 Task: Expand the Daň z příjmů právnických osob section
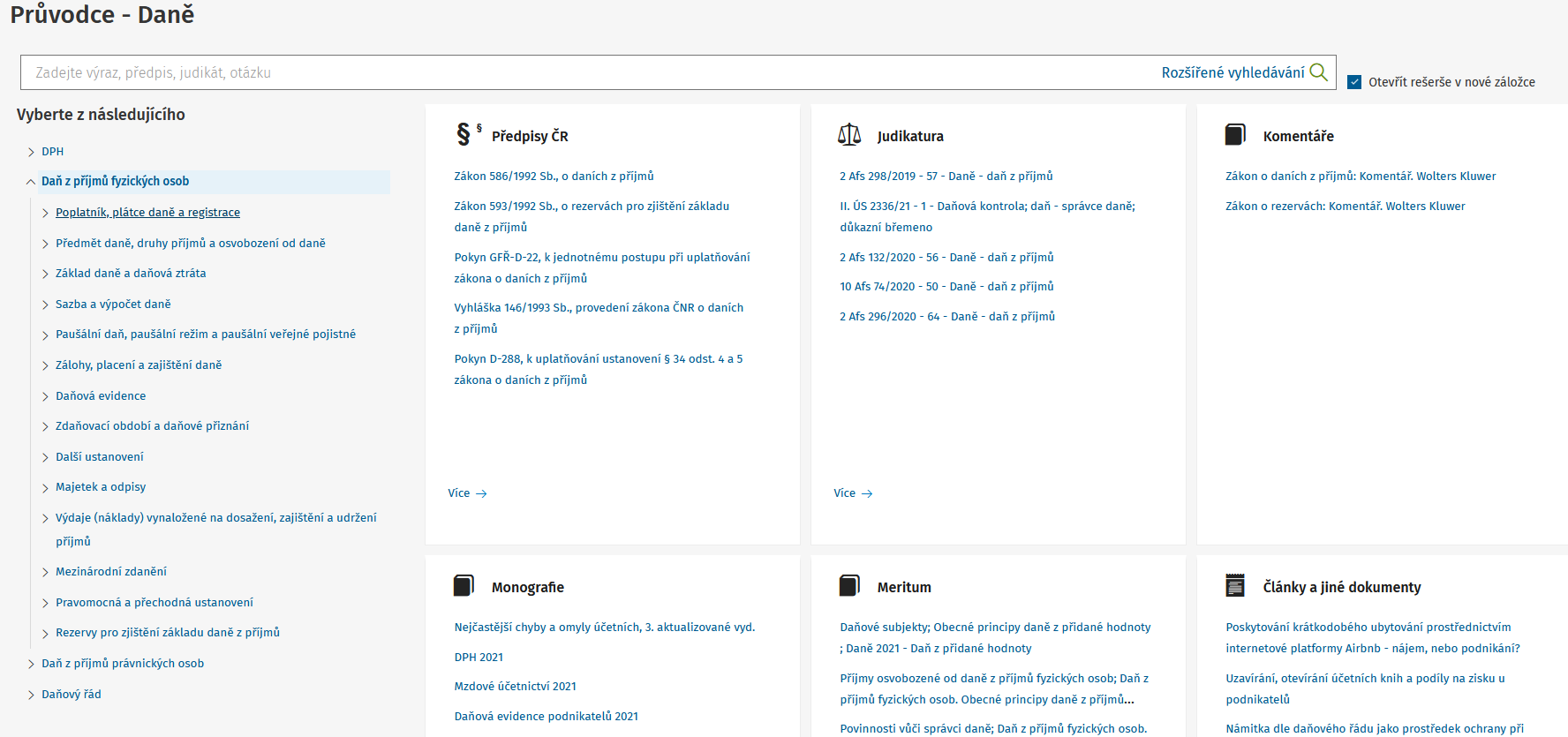coord(31,664)
